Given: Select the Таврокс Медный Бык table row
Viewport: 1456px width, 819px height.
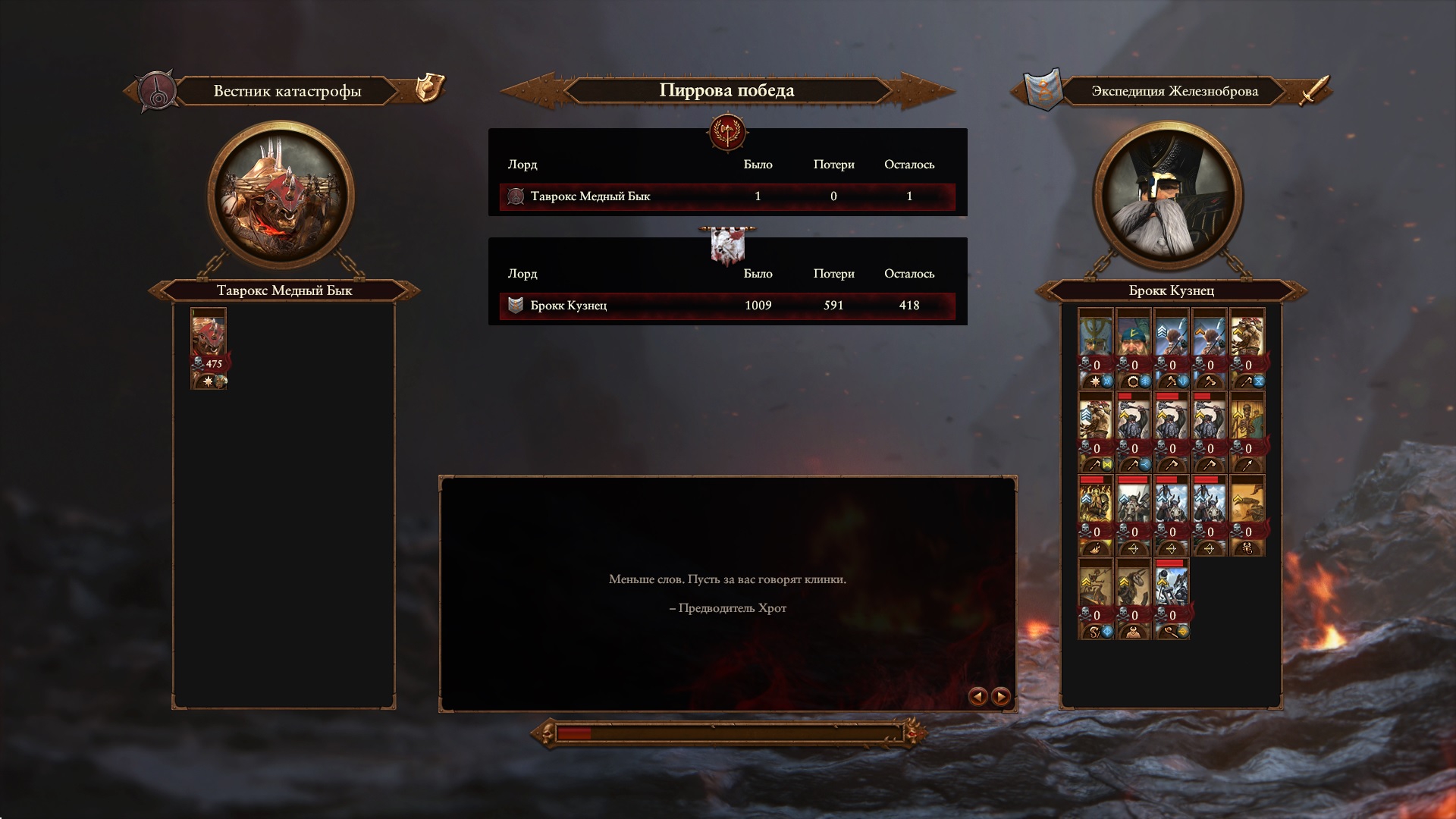Looking at the screenshot, I should point(727,196).
